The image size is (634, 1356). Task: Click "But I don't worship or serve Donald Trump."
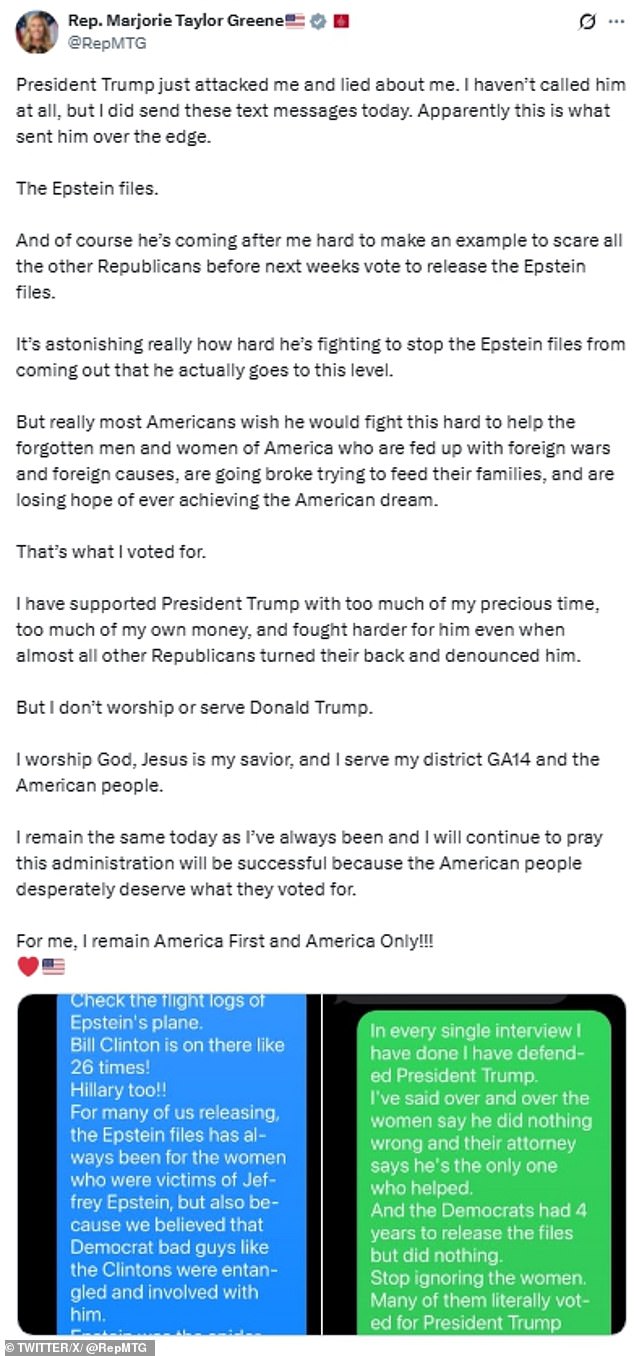(x=194, y=707)
